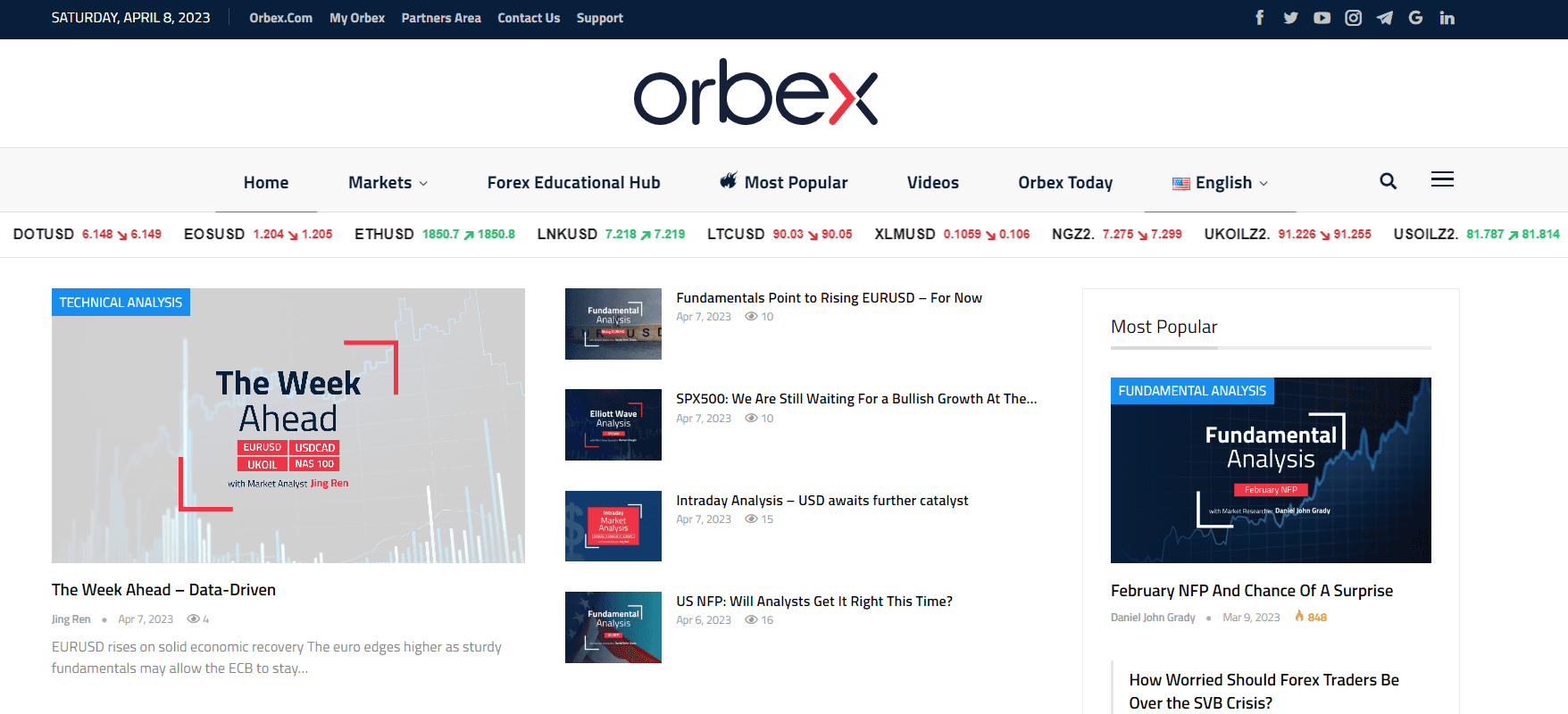Open SPX500 Bullish Growth article title

(x=856, y=399)
